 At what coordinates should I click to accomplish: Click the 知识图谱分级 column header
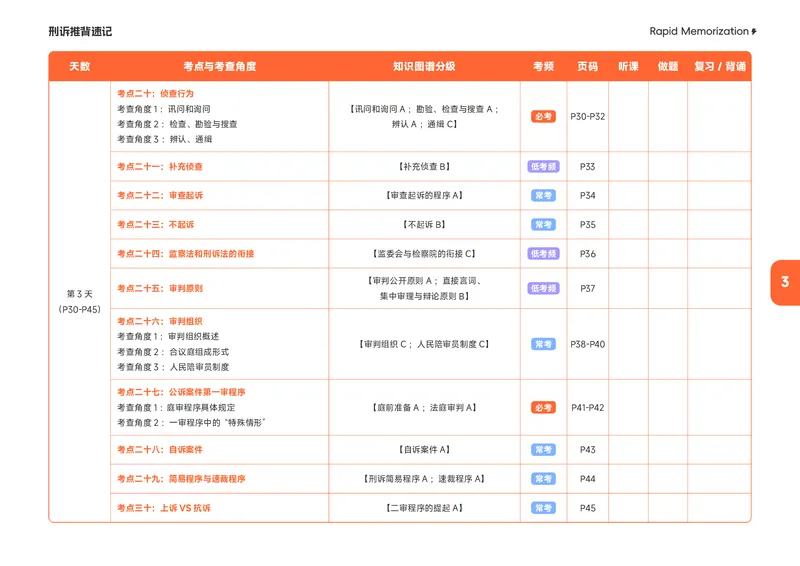(x=424, y=66)
